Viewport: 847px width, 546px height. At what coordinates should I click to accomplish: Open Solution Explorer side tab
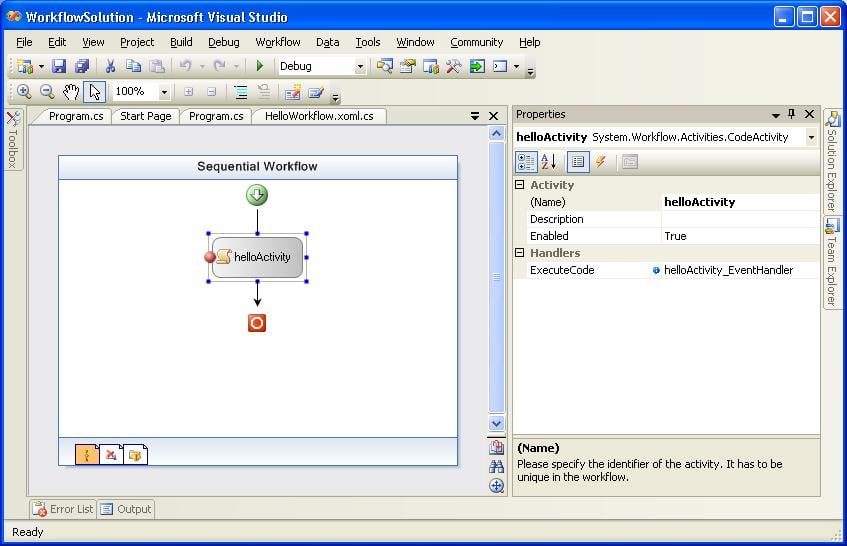(832, 161)
